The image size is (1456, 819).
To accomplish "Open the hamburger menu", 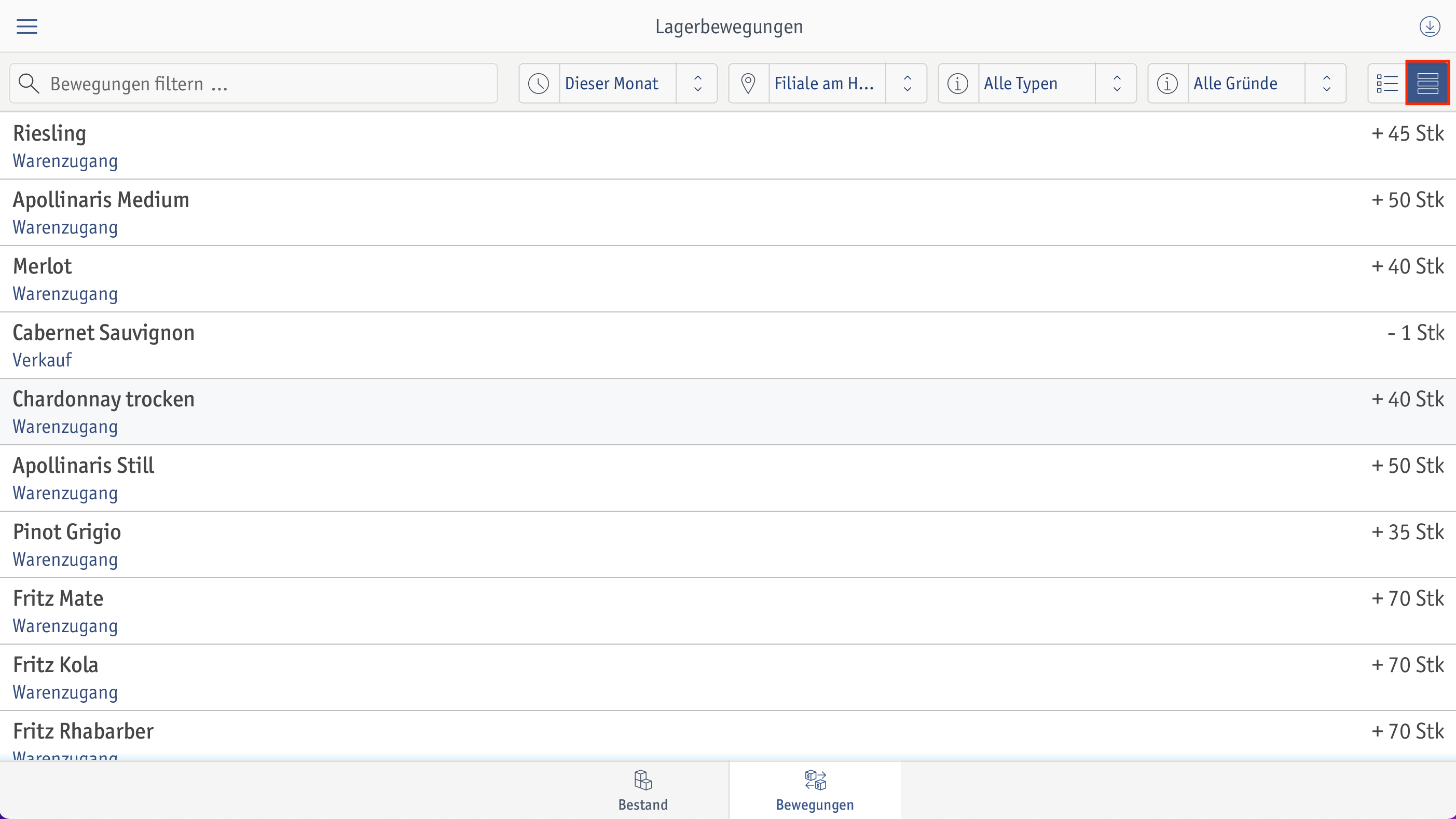I will (x=26, y=26).
